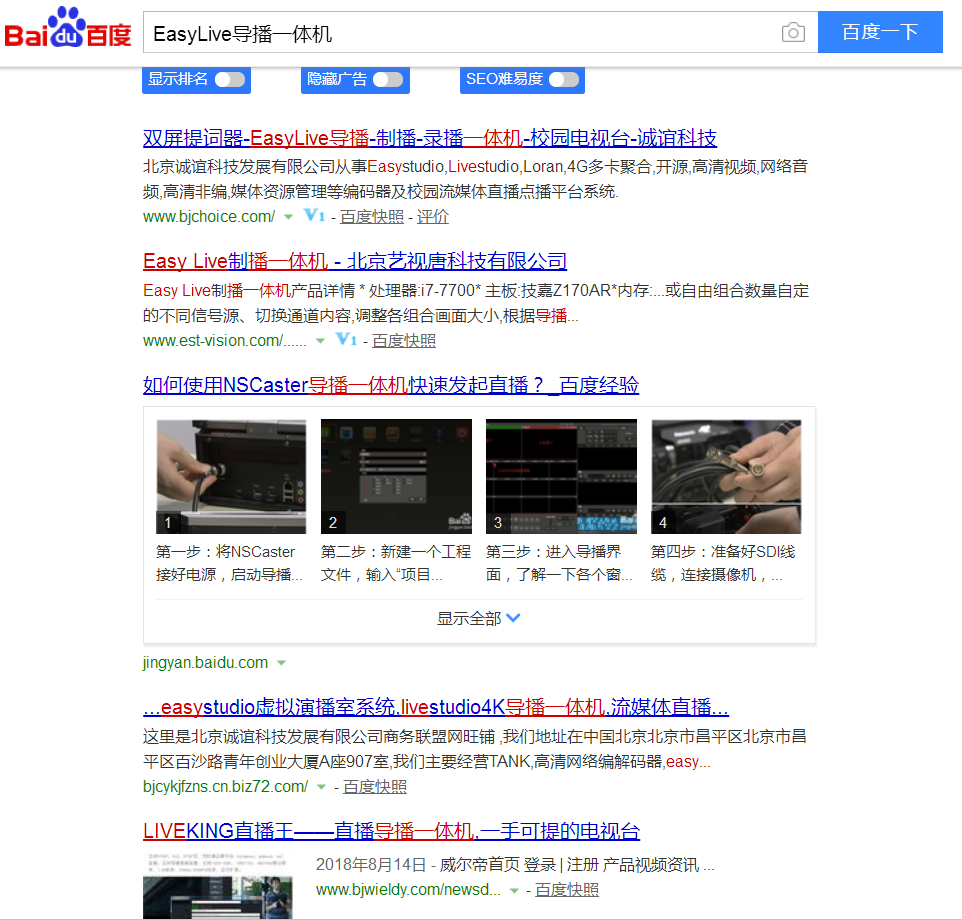Click the 百度一下 search button
Viewport: 962px width, 920px height.
pyautogui.click(x=880, y=32)
